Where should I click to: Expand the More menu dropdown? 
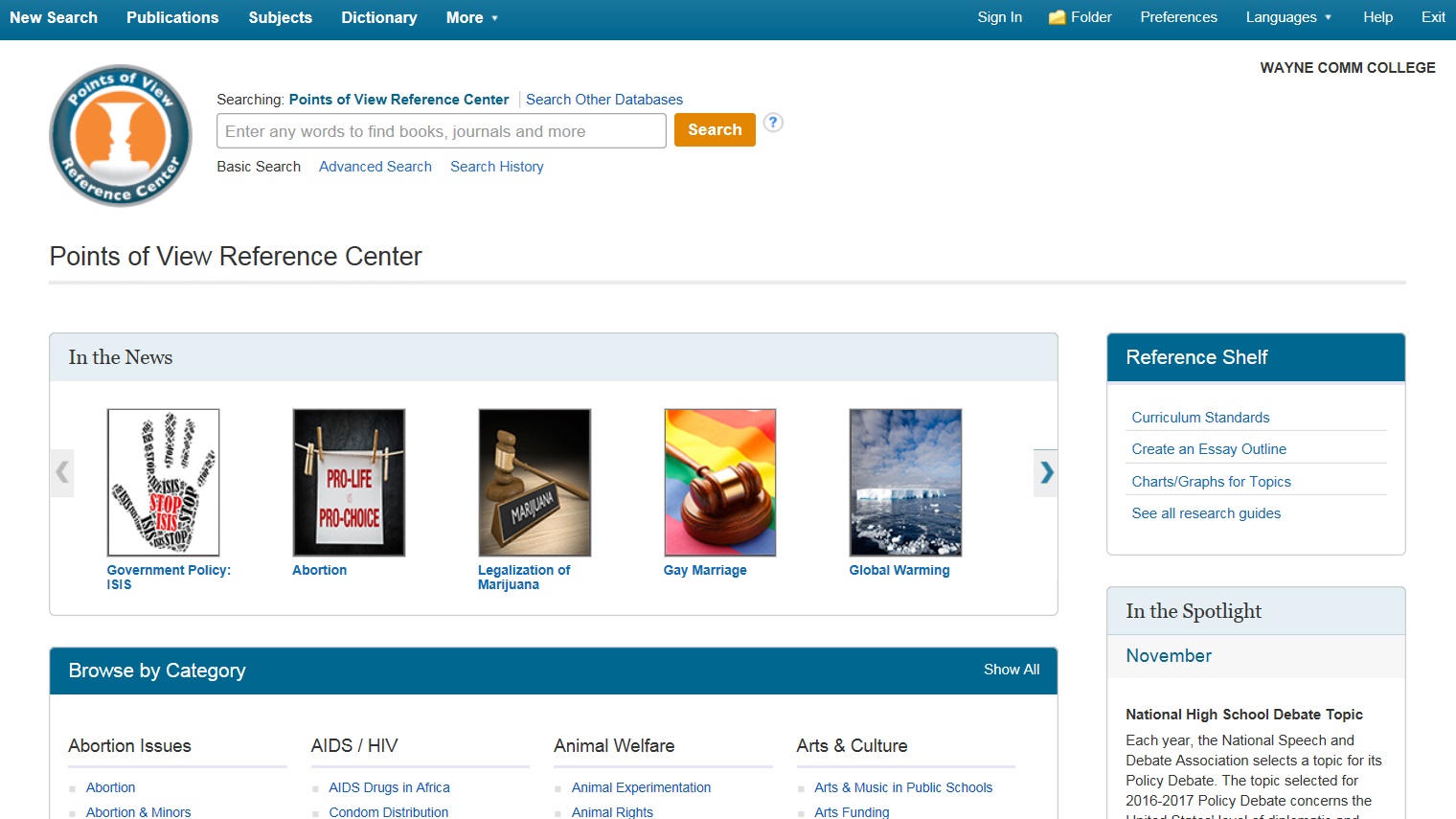pos(472,17)
